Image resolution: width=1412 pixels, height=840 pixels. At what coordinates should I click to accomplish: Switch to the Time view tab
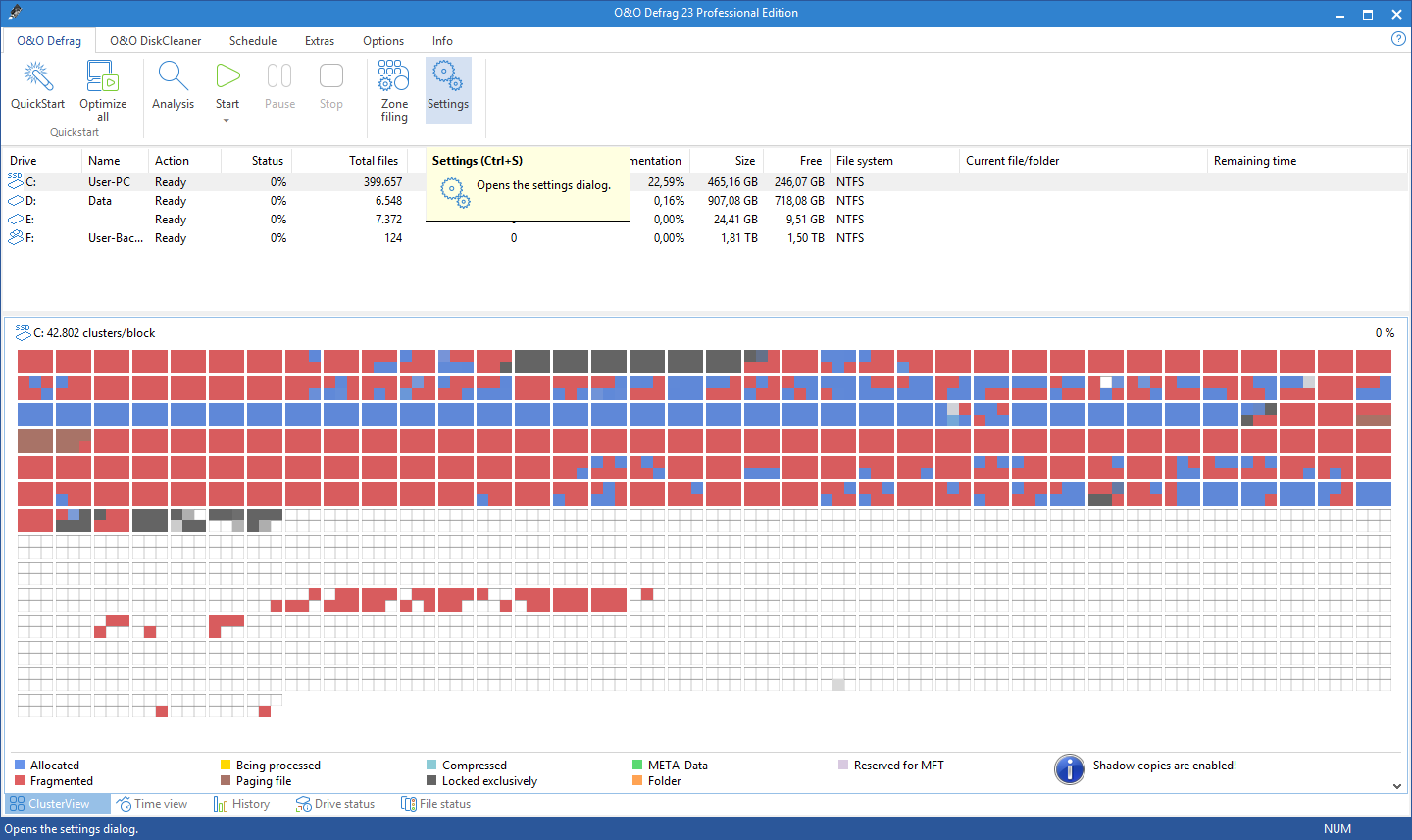point(152,804)
